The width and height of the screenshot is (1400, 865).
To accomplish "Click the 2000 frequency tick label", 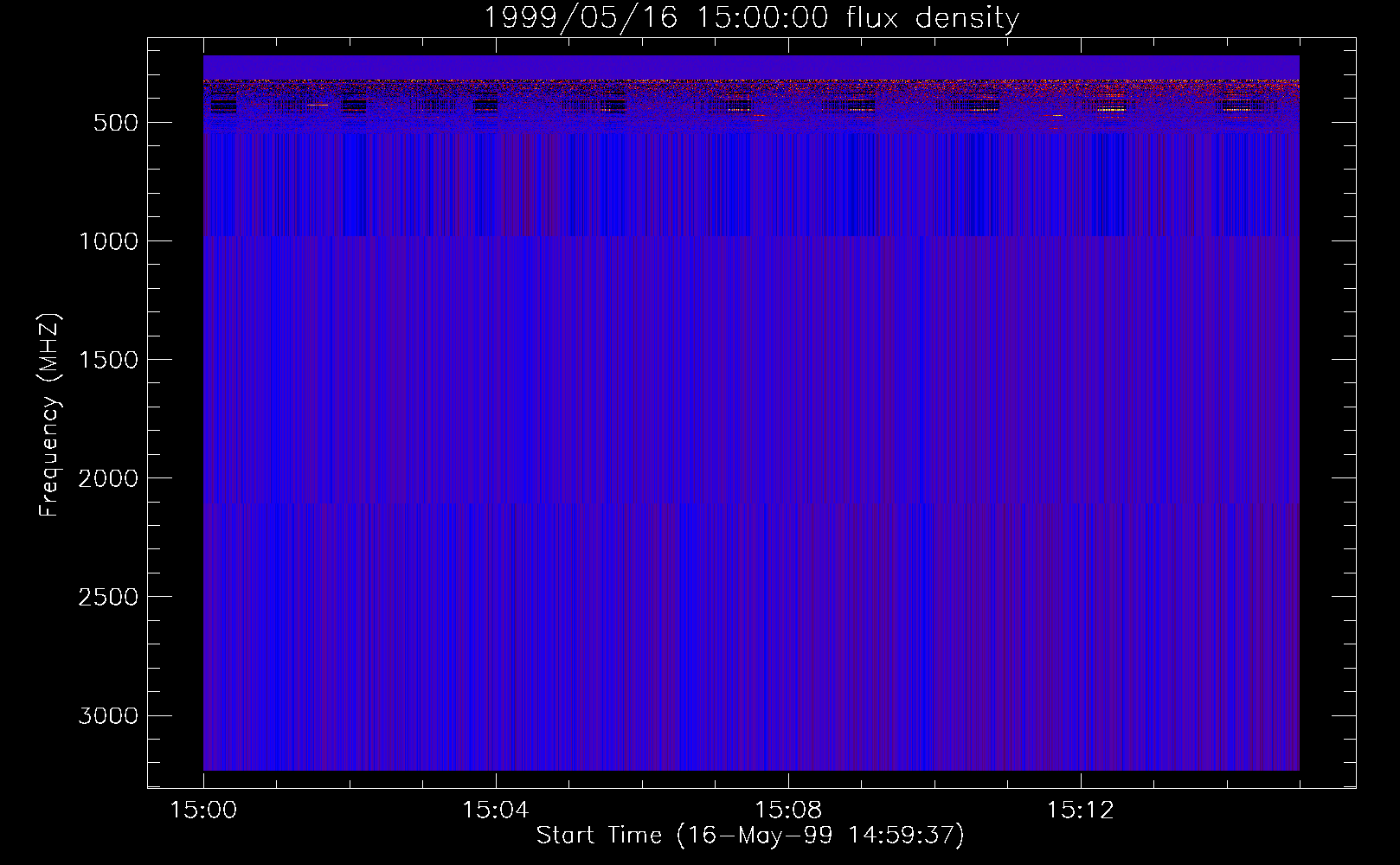I will (x=108, y=478).
